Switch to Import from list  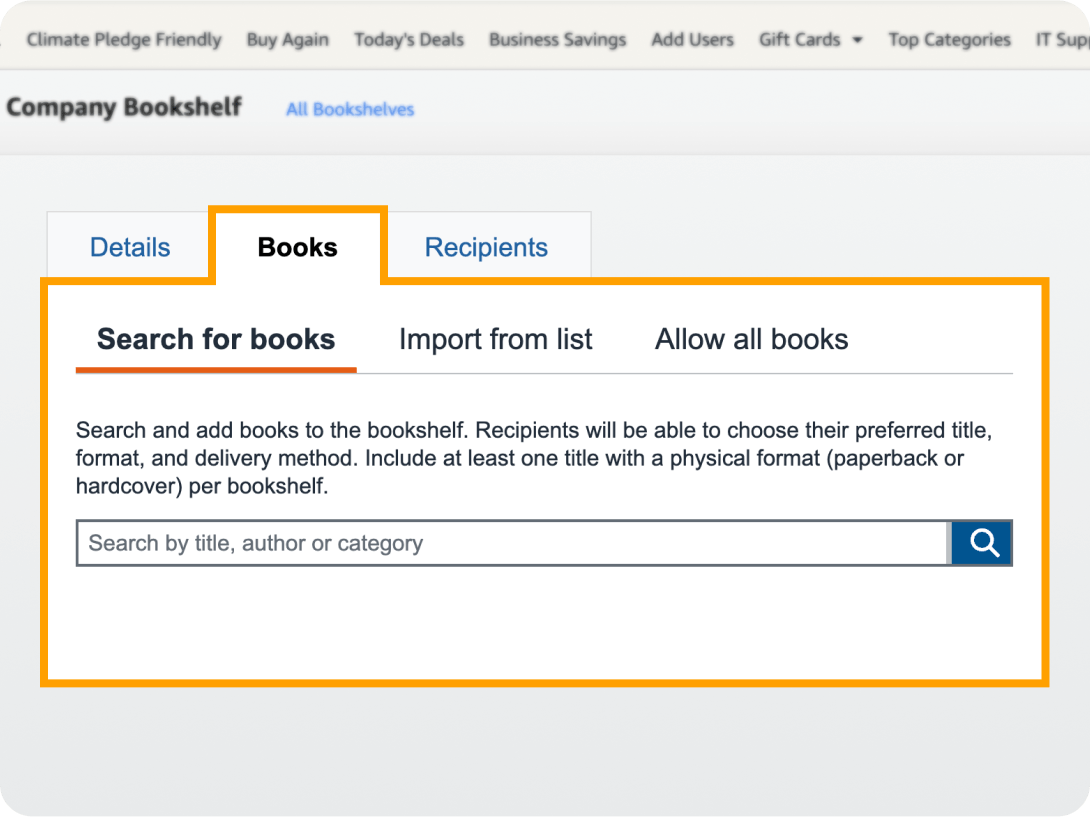(495, 340)
